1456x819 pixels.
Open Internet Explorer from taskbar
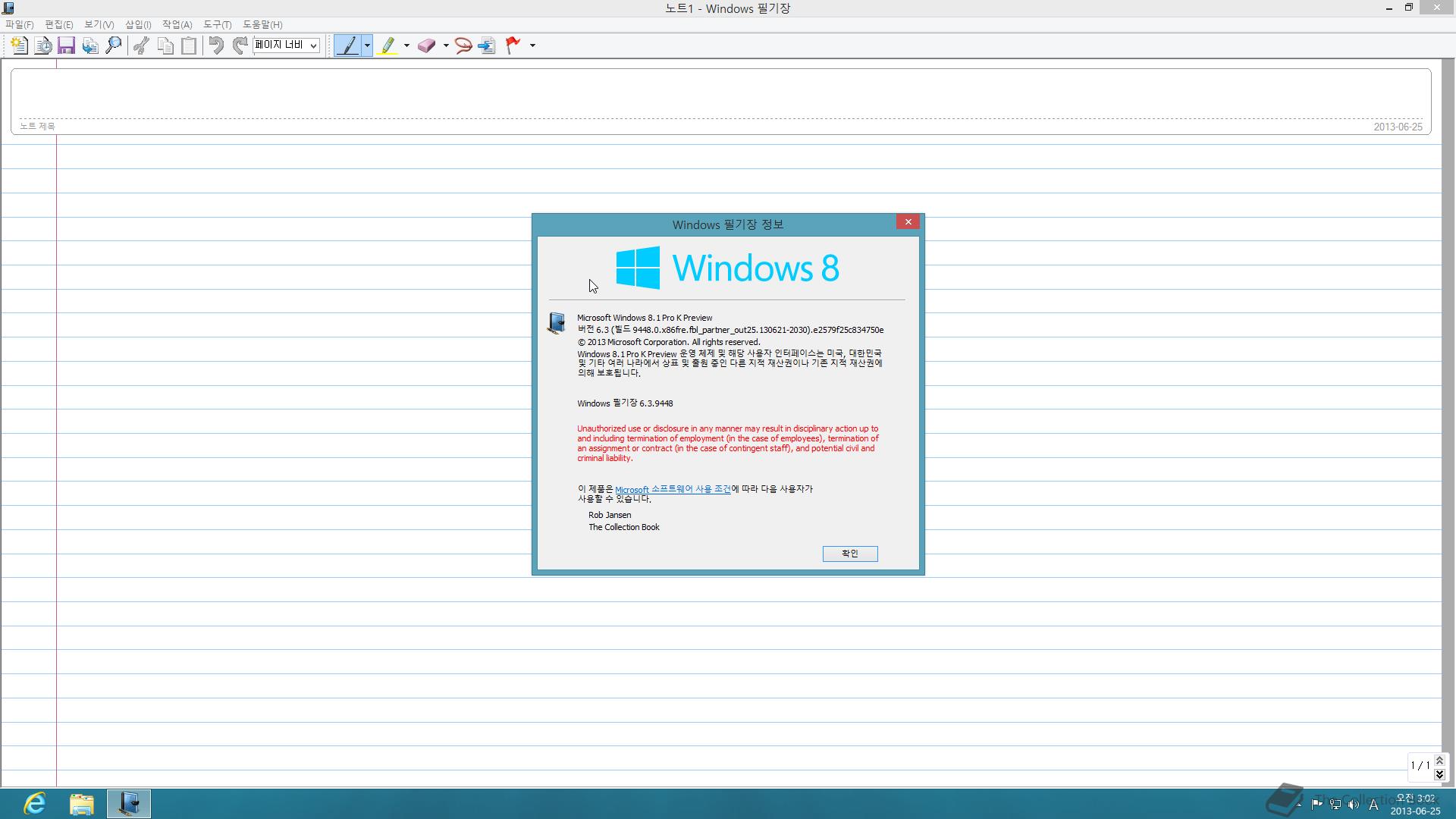pyautogui.click(x=35, y=803)
